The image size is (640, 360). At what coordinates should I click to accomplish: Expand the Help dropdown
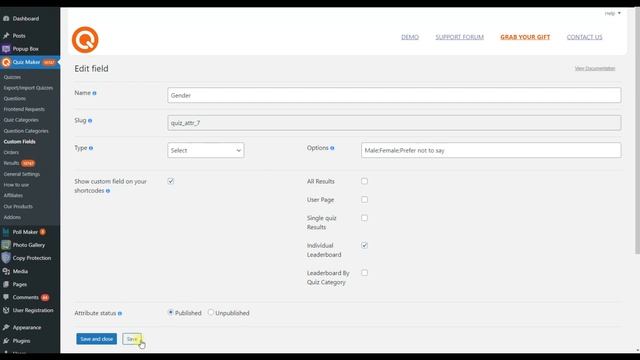pyautogui.click(x=613, y=13)
